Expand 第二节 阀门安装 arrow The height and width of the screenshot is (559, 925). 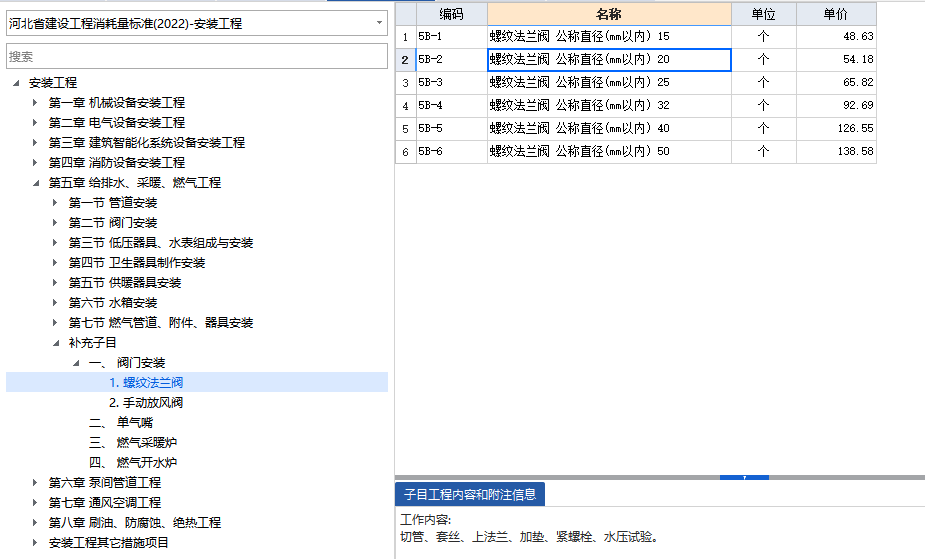click(55, 223)
